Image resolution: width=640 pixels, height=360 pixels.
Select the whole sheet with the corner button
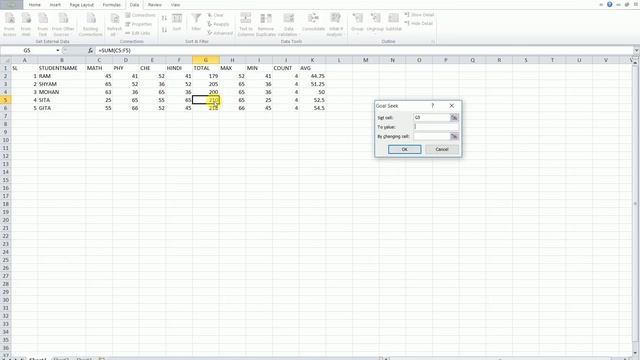pyautogui.click(x=6, y=60)
